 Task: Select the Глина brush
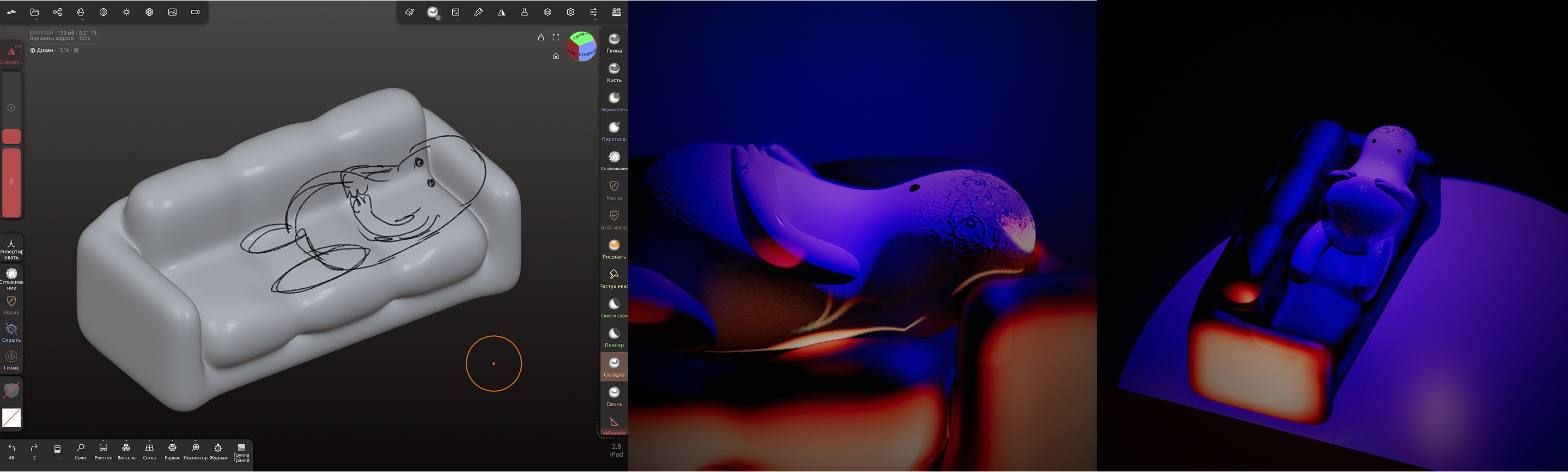pyautogui.click(x=614, y=43)
